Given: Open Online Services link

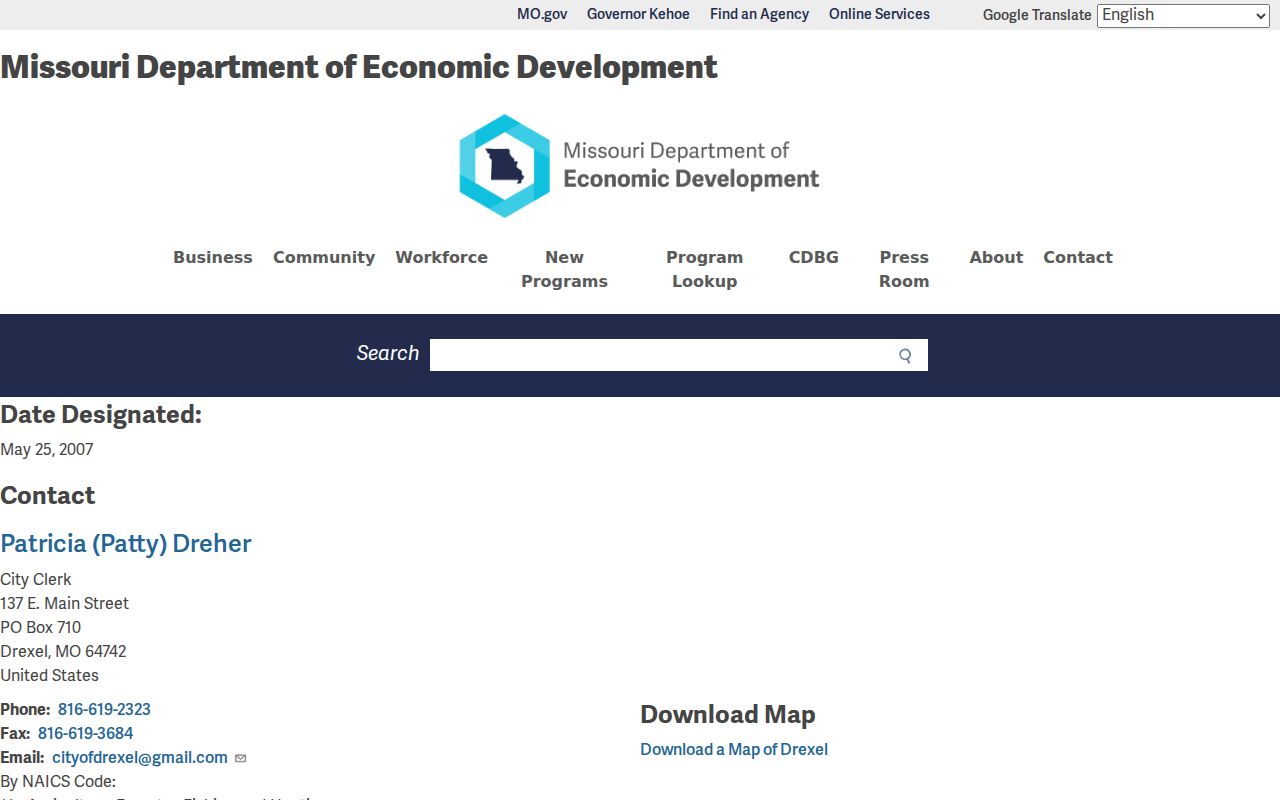Looking at the screenshot, I should click(879, 14).
